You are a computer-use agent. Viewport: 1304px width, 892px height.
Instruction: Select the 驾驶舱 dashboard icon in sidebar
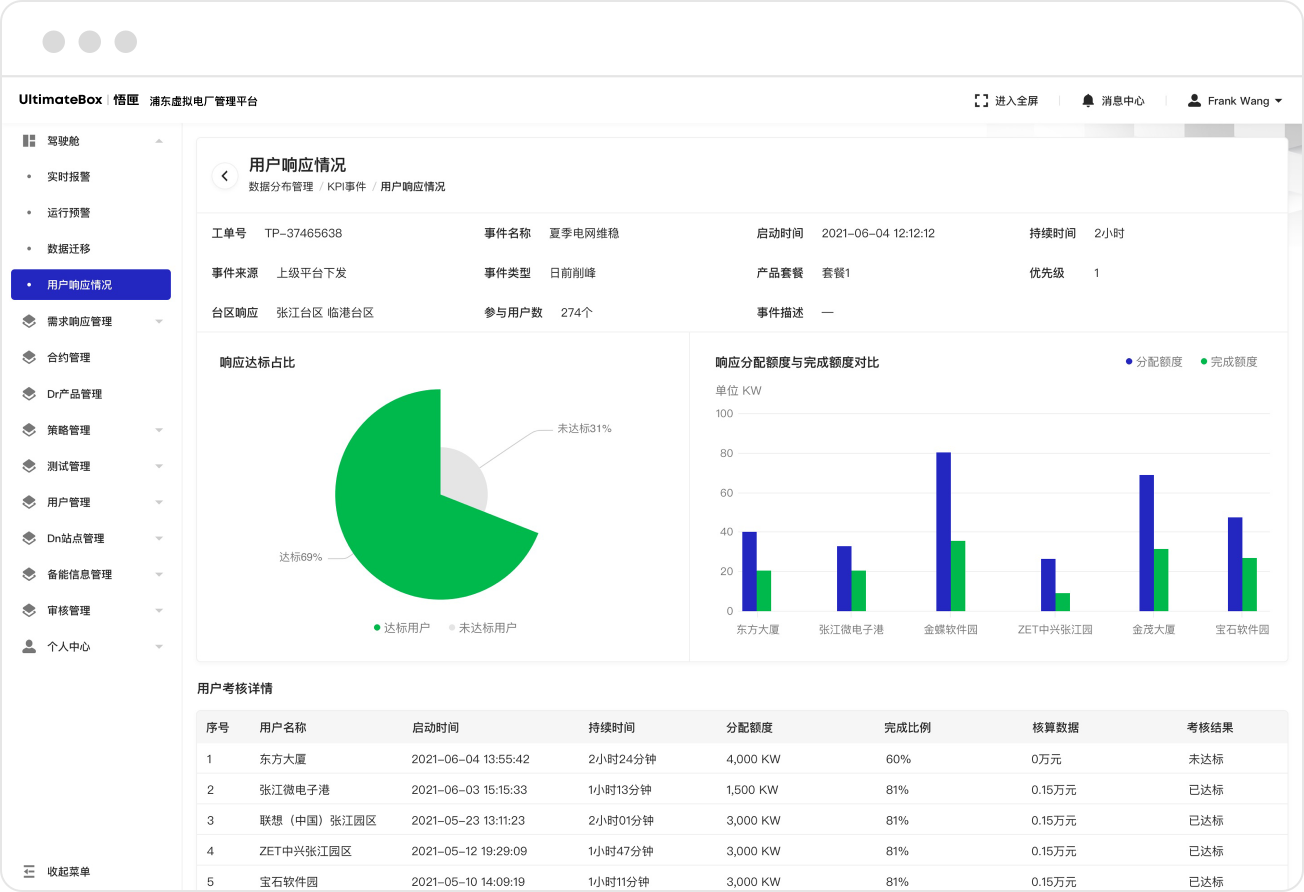tap(28, 140)
